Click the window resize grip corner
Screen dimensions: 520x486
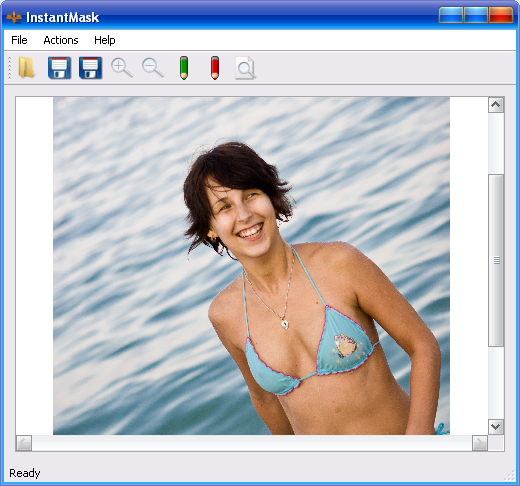click(x=510, y=476)
